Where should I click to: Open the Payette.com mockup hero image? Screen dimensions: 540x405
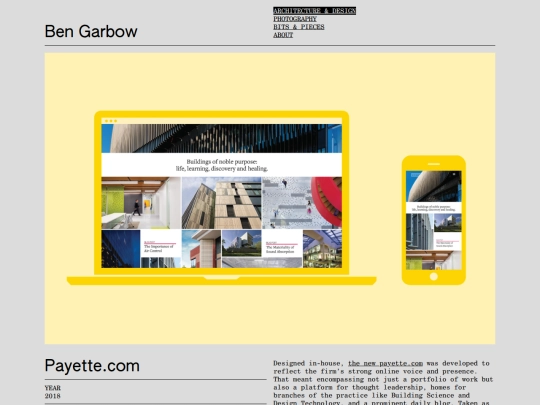(270, 198)
